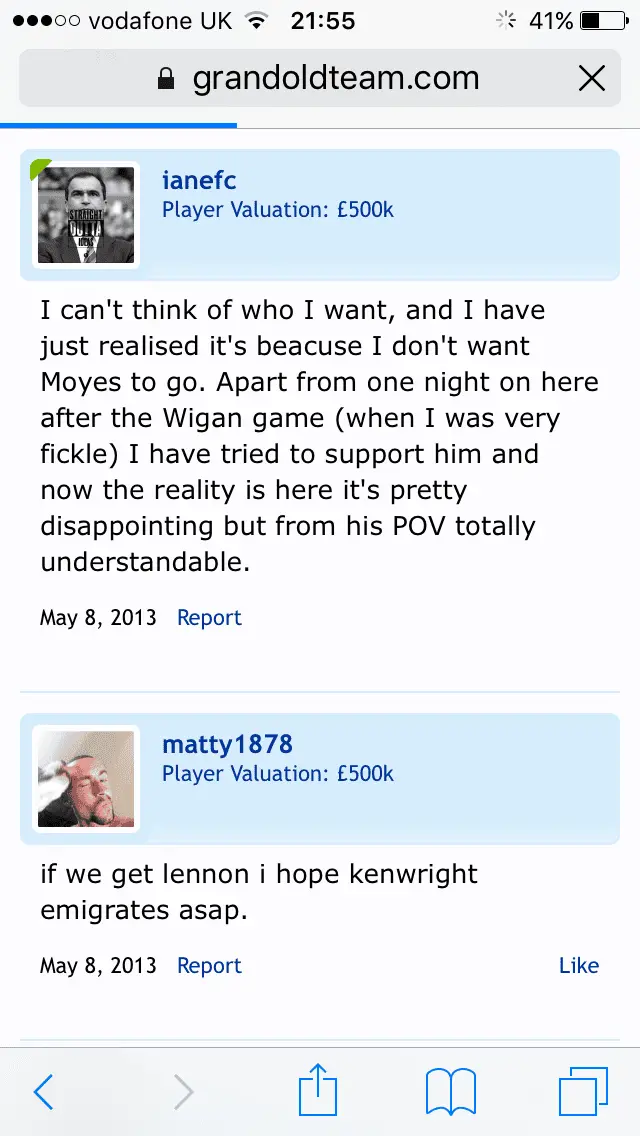Open matty1878's profile avatar
This screenshot has width=640, height=1136.
point(86,779)
